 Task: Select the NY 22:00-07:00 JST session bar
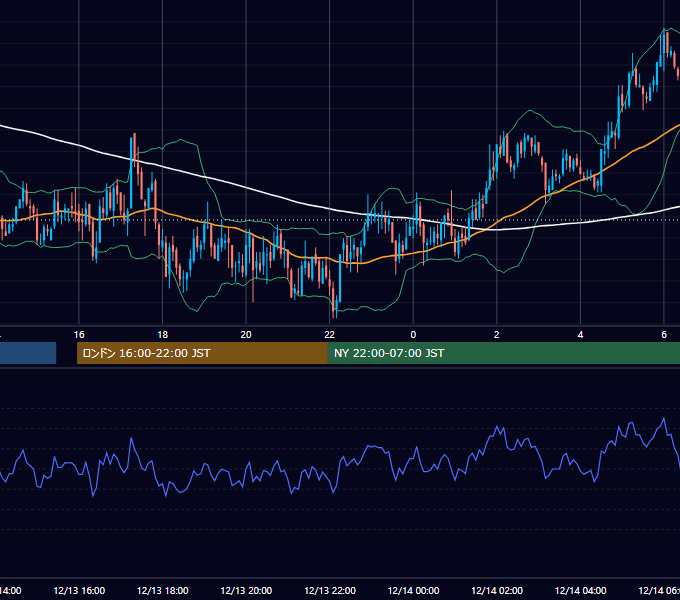pos(503,353)
